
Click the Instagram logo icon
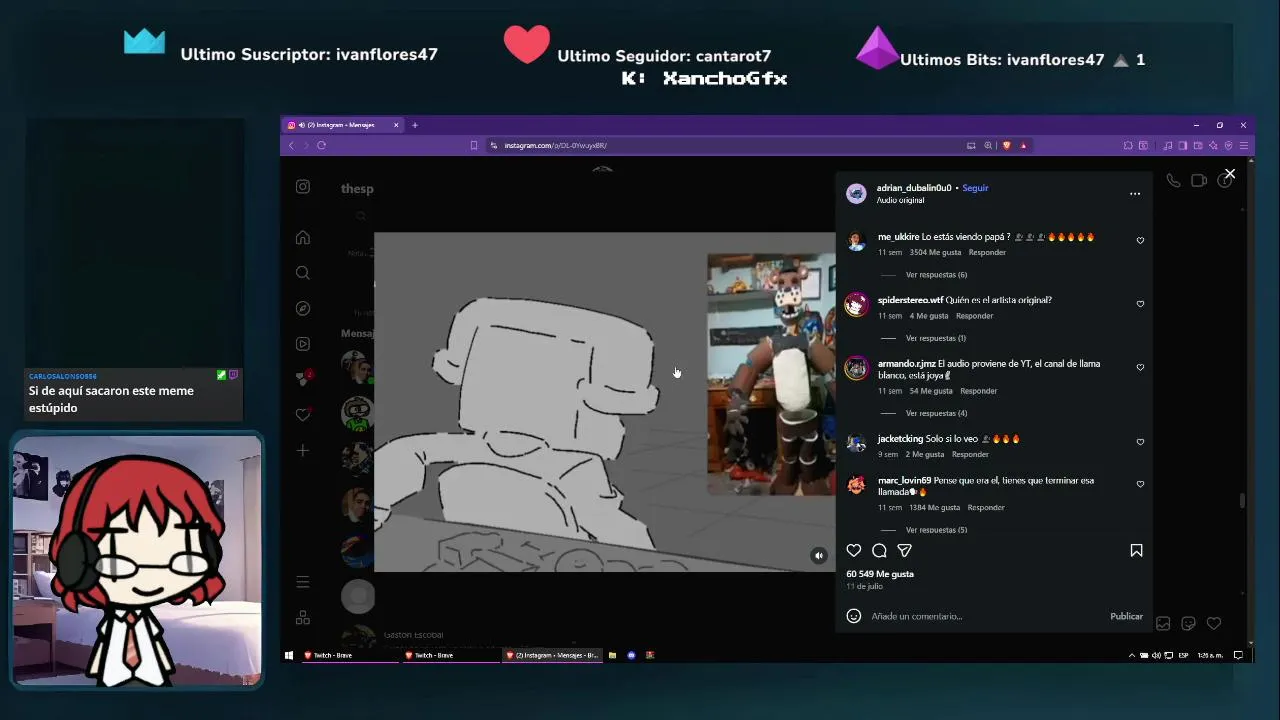303,187
